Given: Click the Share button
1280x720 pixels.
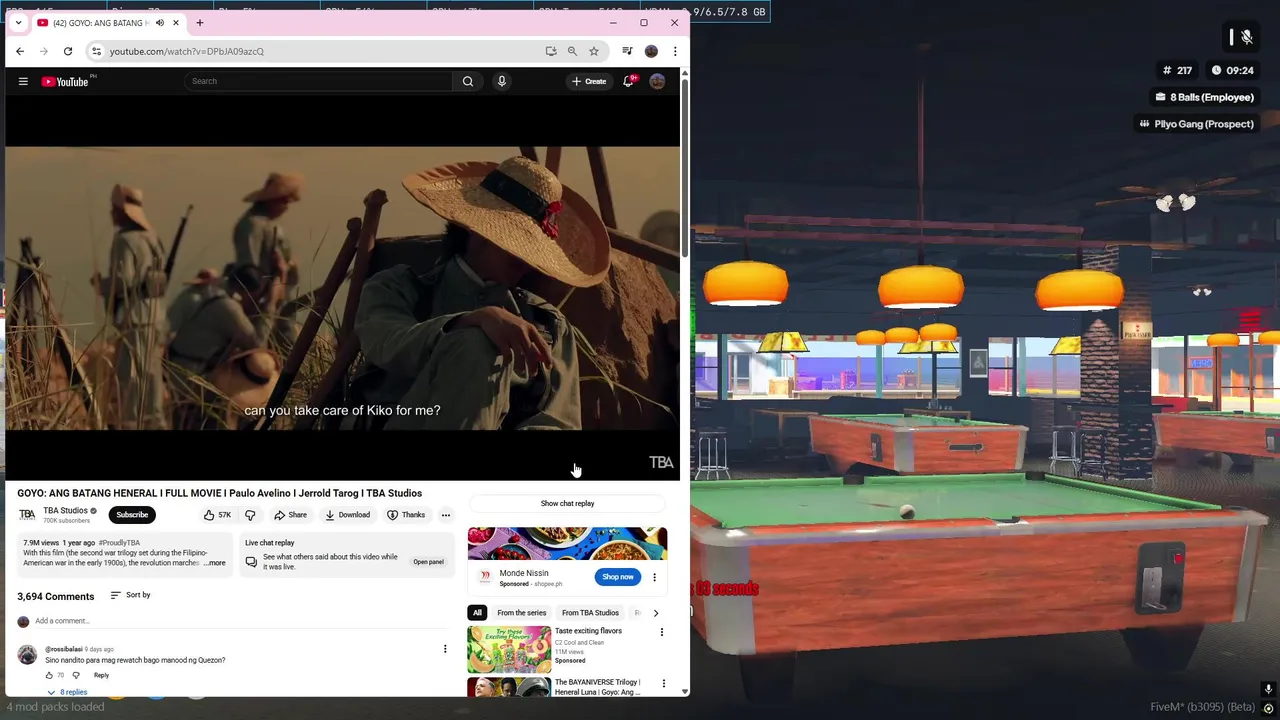Looking at the screenshot, I should pyautogui.click(x=291, y=515).
